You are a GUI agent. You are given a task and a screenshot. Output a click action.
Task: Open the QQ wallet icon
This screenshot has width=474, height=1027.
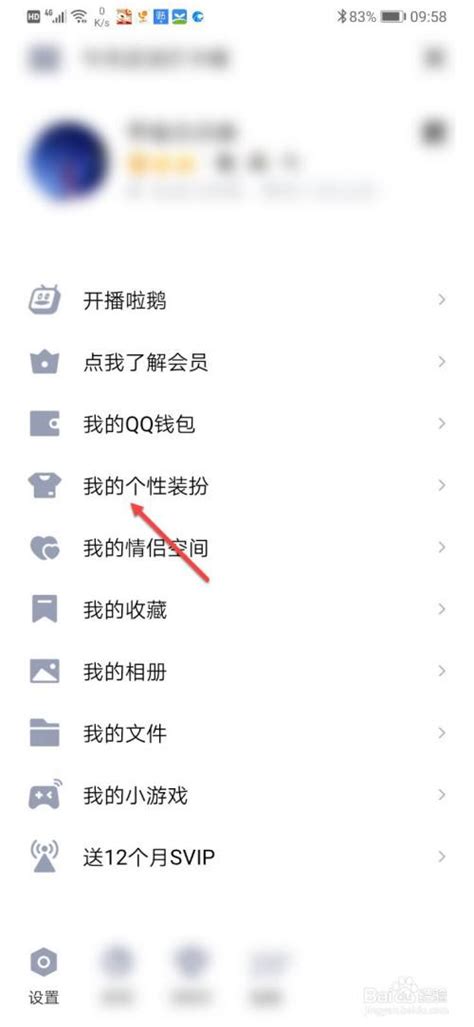pos(45,424)
